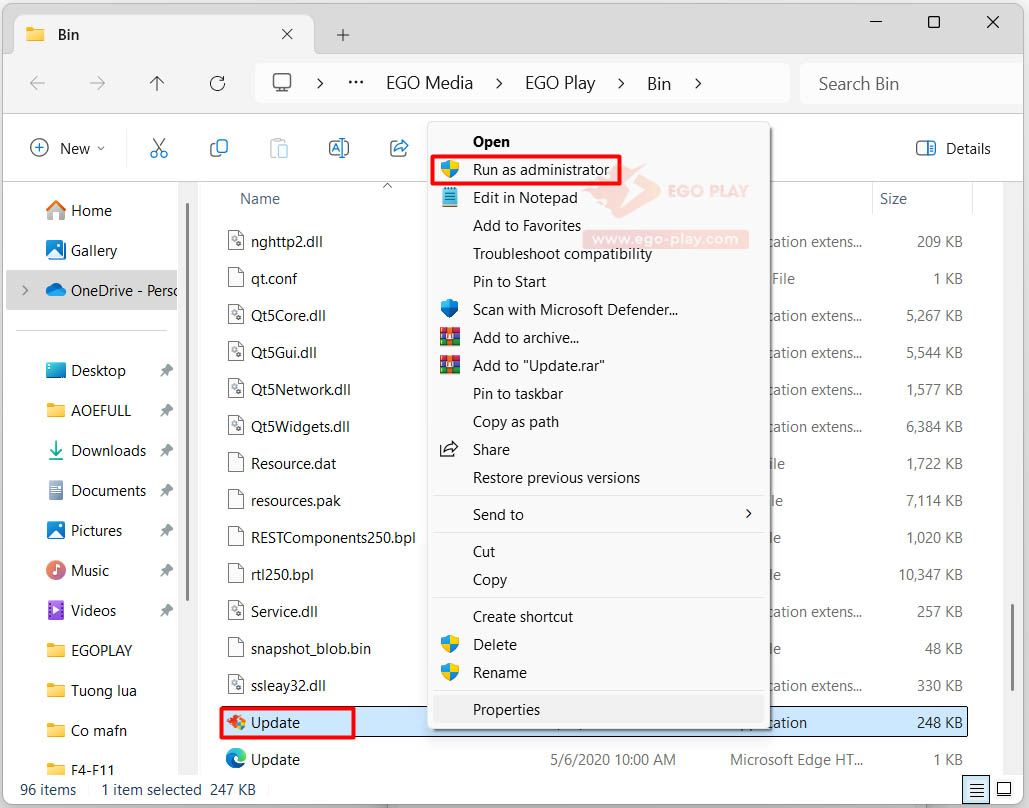This screenshot has height=808, width=1029.
Task: Click EGO Media in breadcrumb path
Action: click(429, 83)
